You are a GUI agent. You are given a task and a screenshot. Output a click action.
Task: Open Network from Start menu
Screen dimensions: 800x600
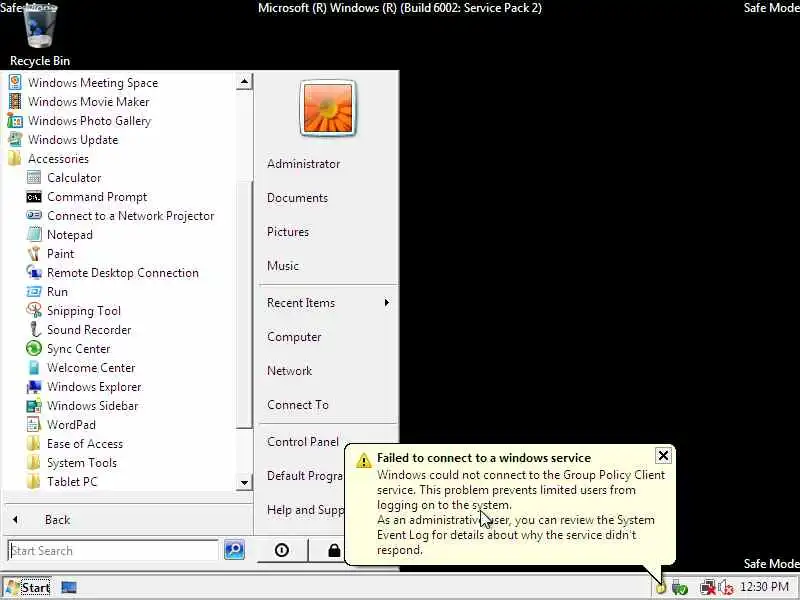point(289,371)
